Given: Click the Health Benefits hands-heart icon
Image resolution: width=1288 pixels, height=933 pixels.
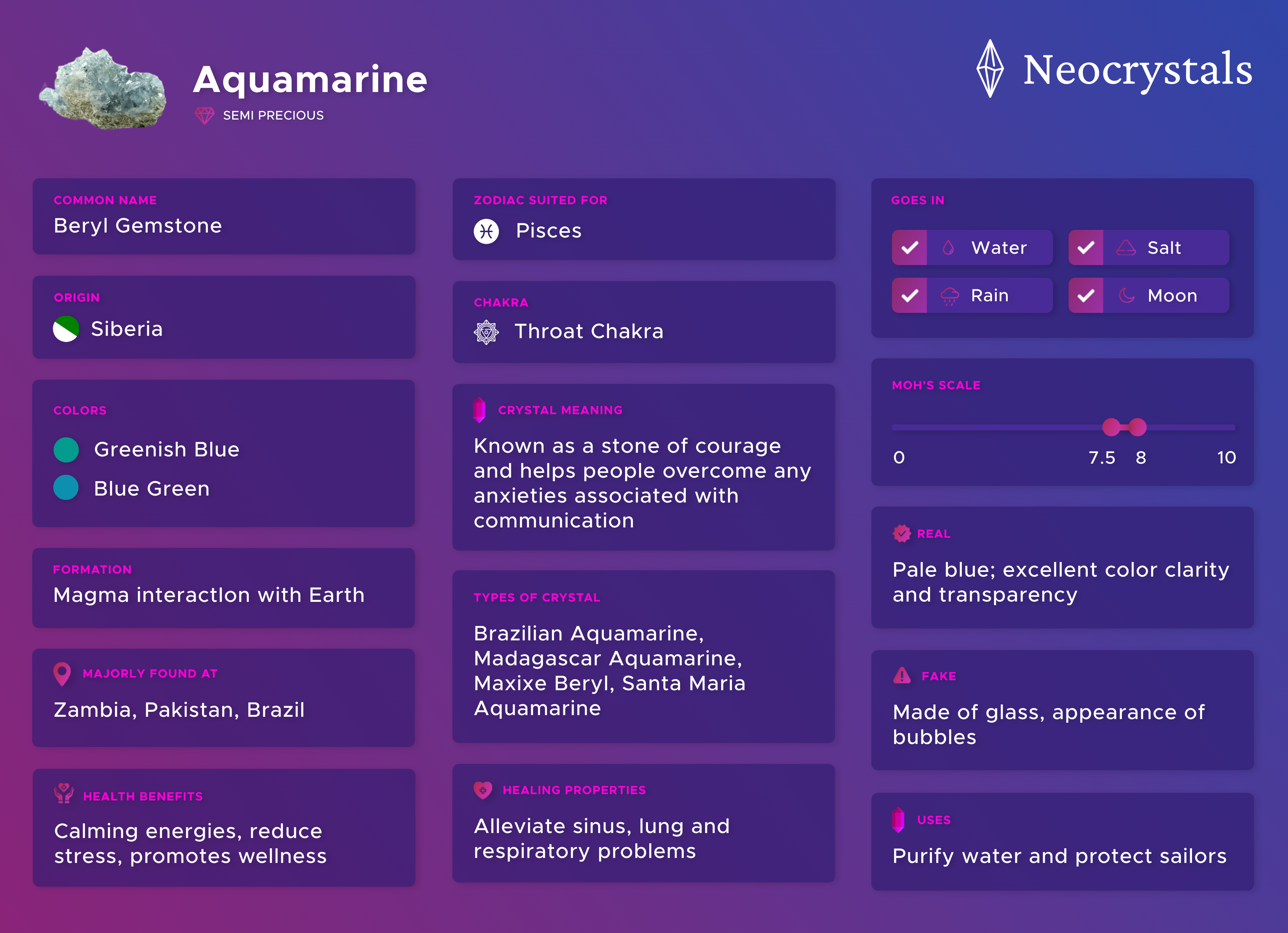Looking at the screenshot, I should pos(64,793).
